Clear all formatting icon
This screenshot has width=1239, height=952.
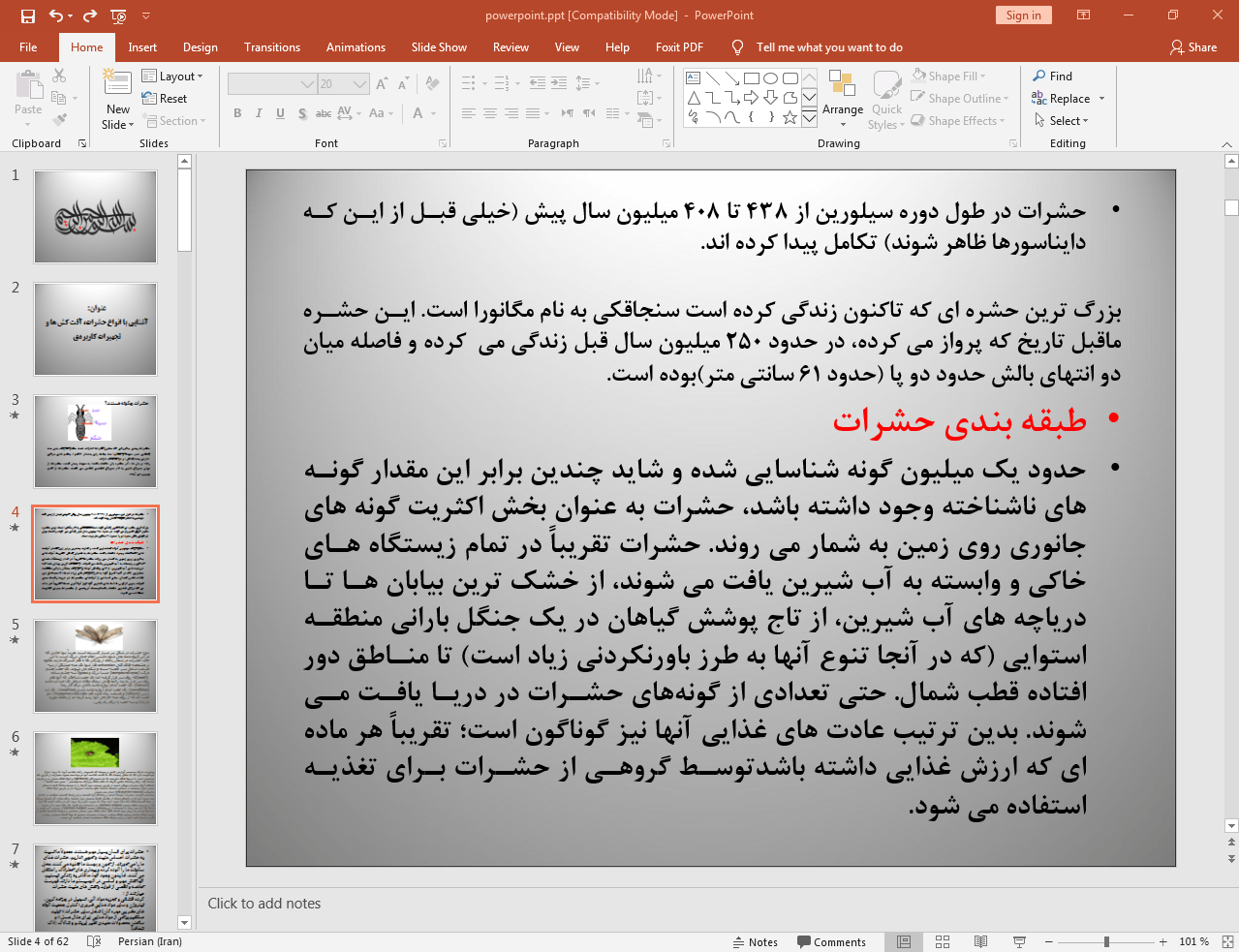tap(433, 83)
